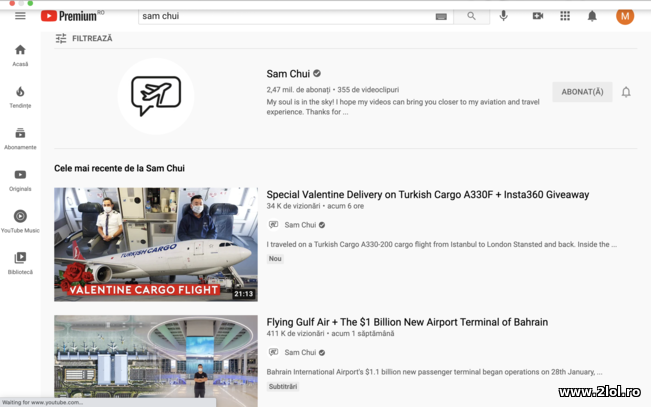Open Tendințe in the sidebar
Viewport: 651px width, 407px height.
pyautogui.click(x=20, y=97)
